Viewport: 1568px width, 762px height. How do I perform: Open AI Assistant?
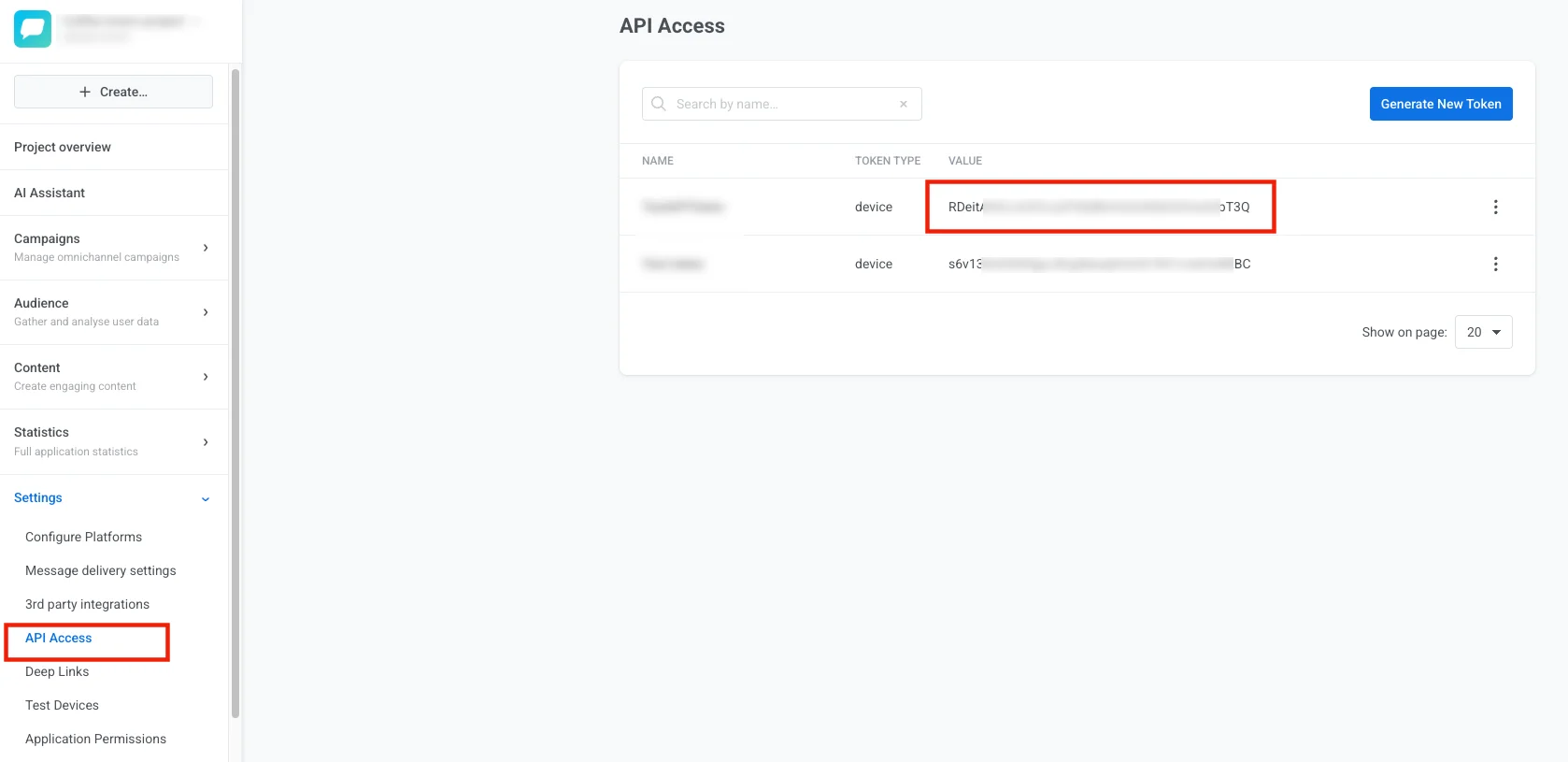coord(50,193)
